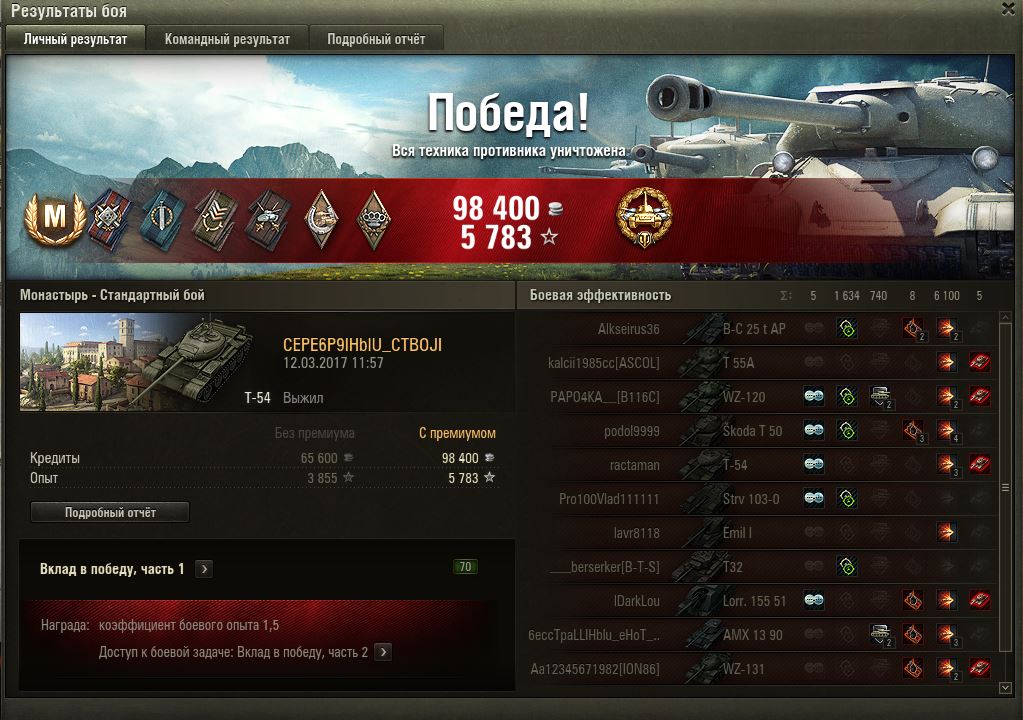This screenshot has width=1023, height=720.
Task: Click the sword and shield ribbon medal
Action: [162, 220]
